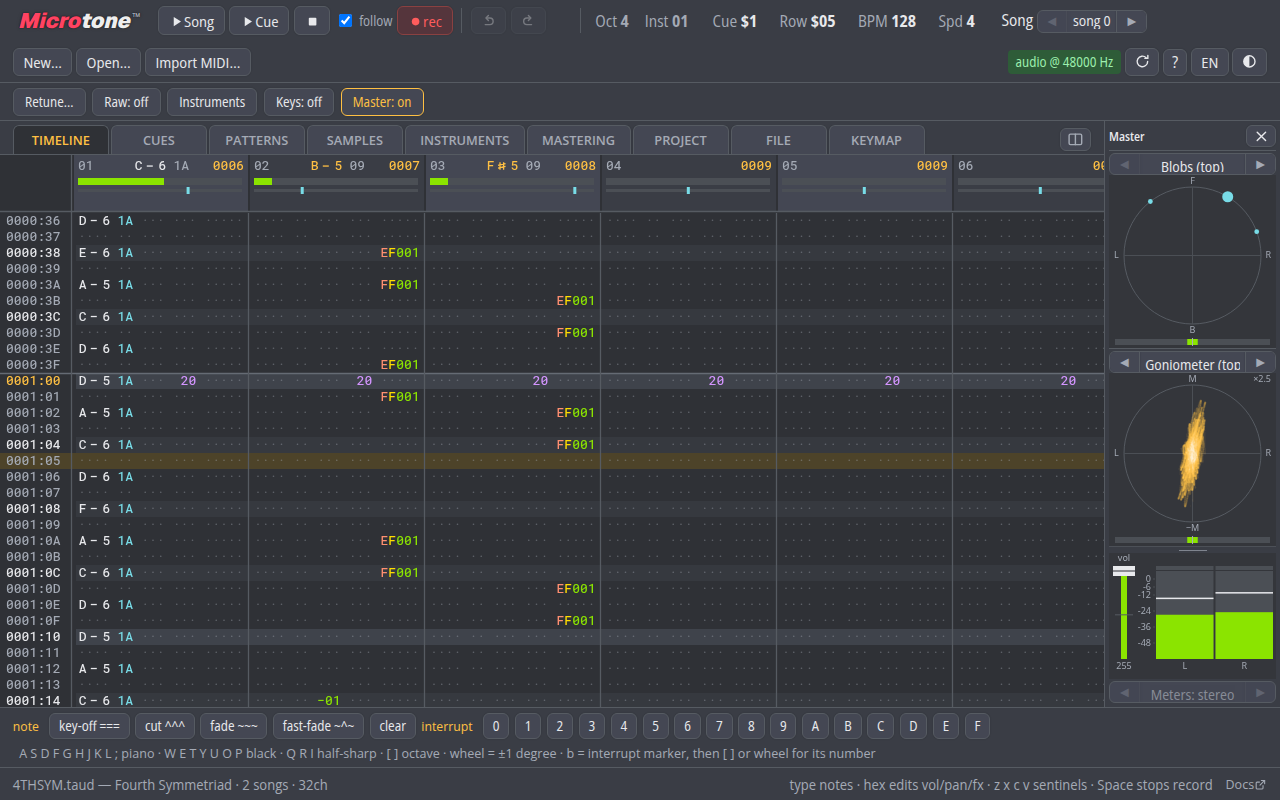Insert cut ^^^ sentinel
The height and width of the screenshot is (800, 1280).
point(165,726)
